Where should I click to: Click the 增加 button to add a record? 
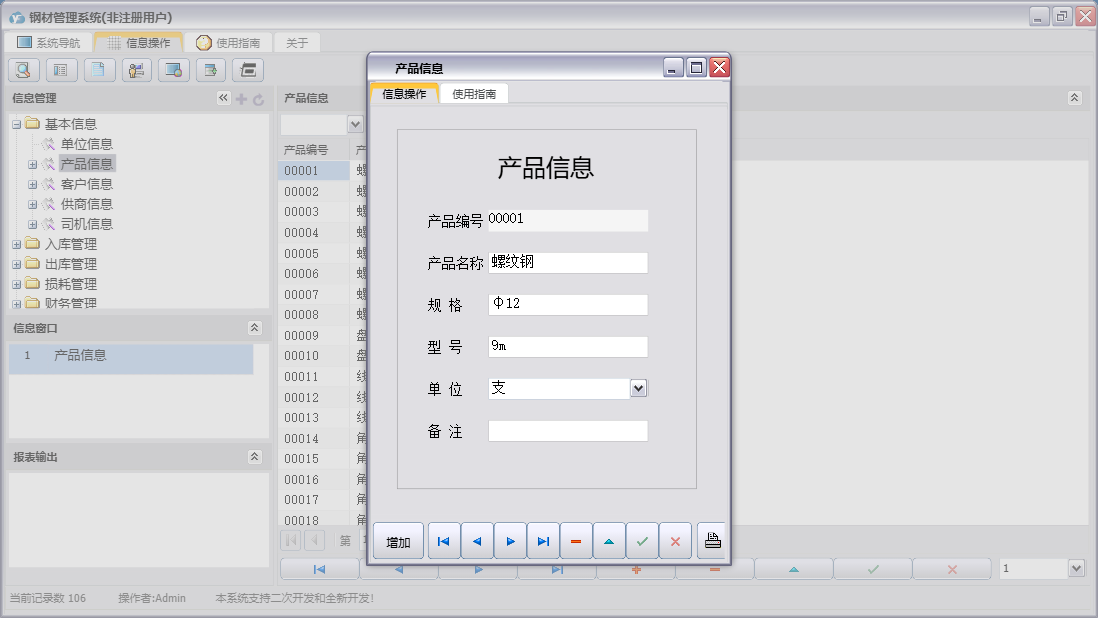[x=398, y=540]
